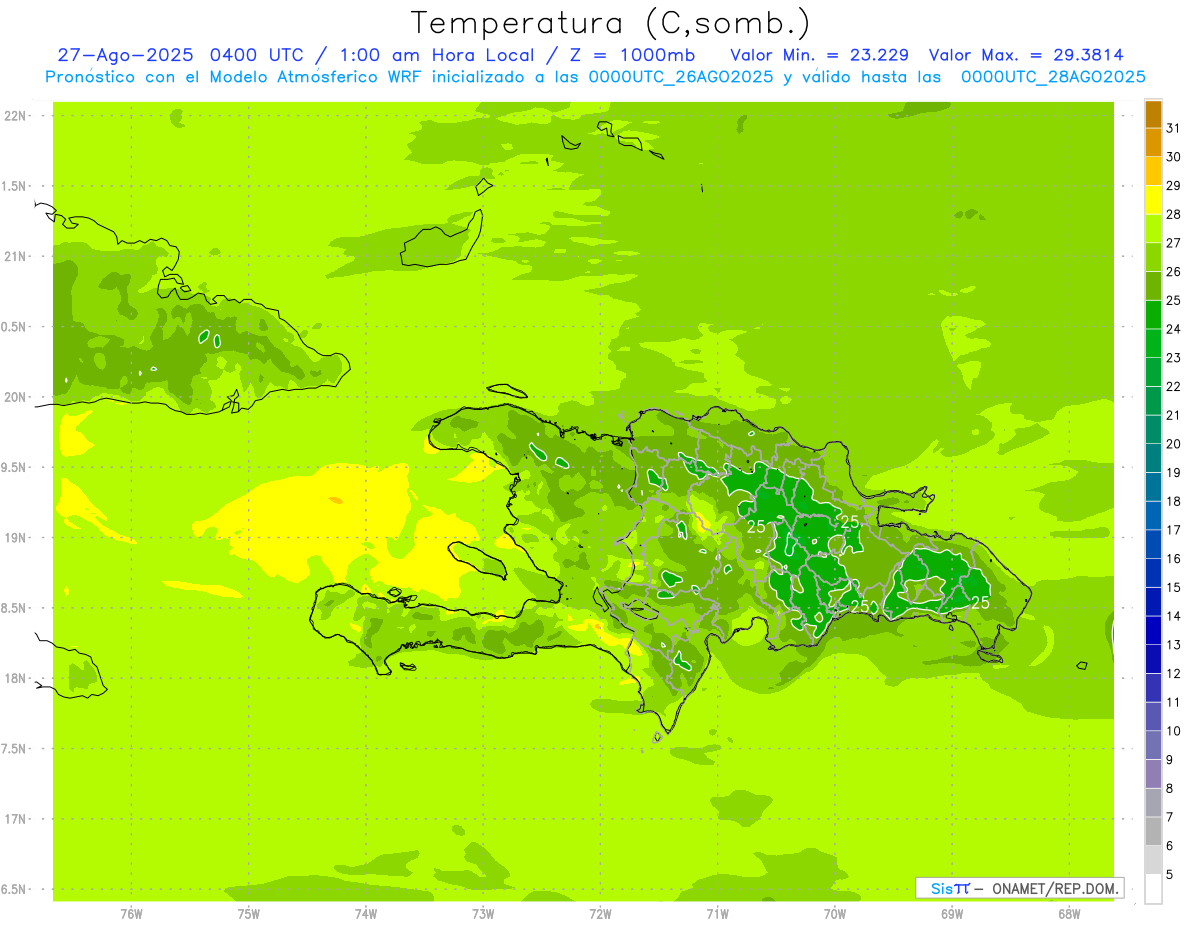
Task: Click the yellow swatch between 28 and 29
Action: [1153, 201]
